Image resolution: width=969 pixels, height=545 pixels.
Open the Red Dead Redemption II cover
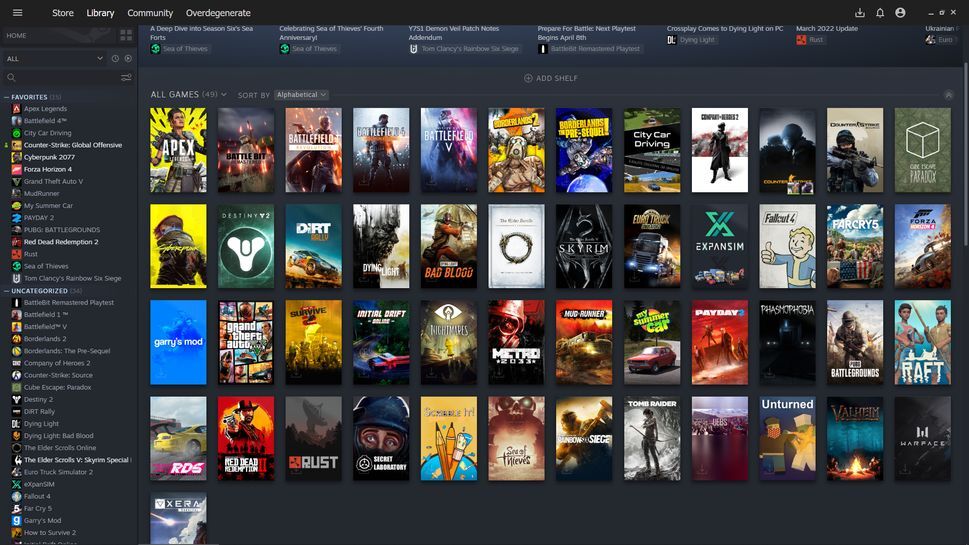246,438
